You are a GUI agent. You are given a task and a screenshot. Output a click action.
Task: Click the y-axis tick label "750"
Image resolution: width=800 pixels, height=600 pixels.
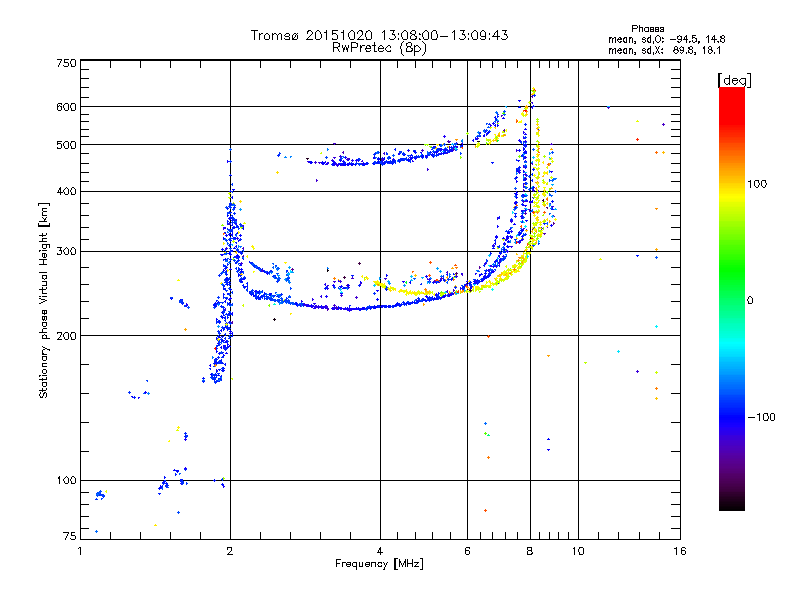(66, 63)
